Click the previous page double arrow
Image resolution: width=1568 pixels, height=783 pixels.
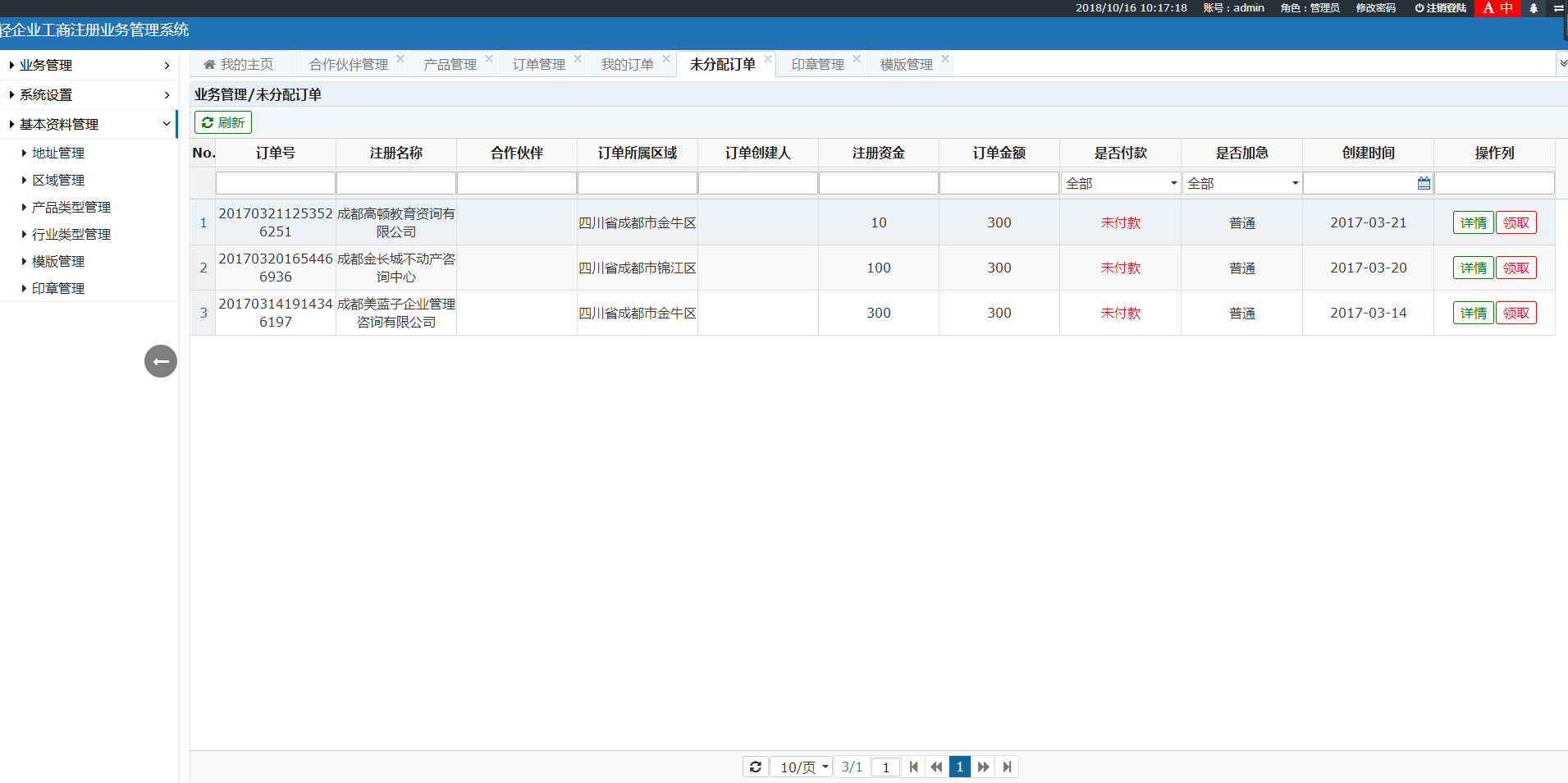[936, 767]
